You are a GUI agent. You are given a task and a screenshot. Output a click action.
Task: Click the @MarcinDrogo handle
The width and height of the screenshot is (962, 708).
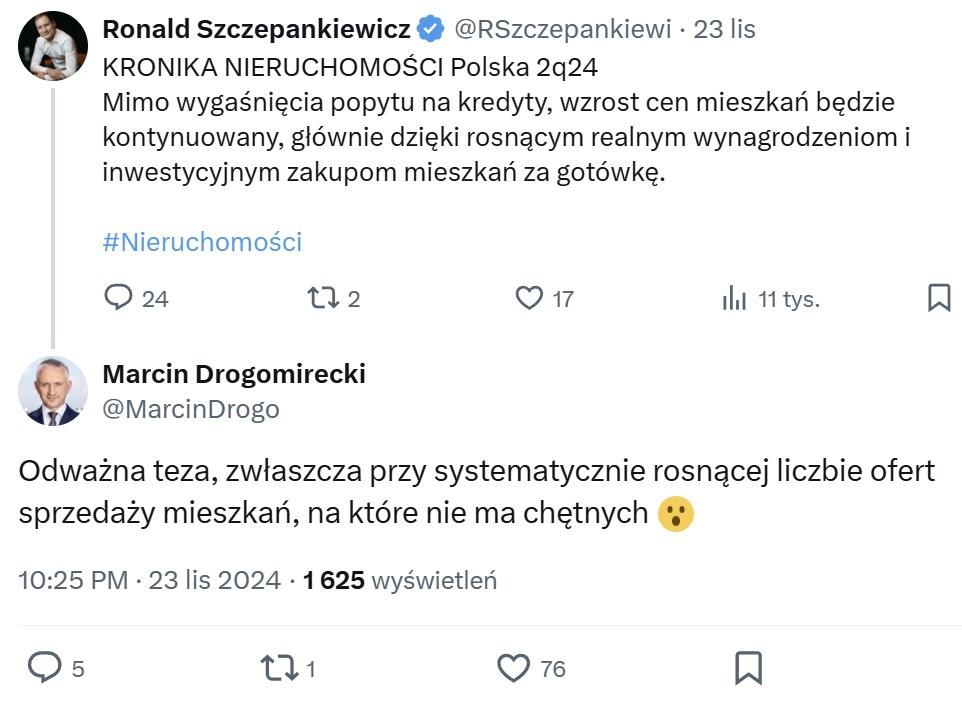tap(191, 409)
